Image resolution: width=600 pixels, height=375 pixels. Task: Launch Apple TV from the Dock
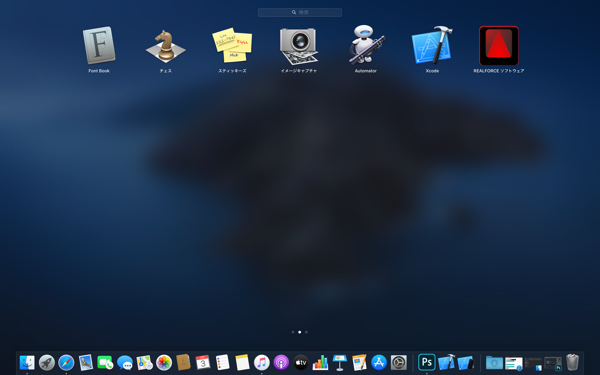tap(301, 362)
